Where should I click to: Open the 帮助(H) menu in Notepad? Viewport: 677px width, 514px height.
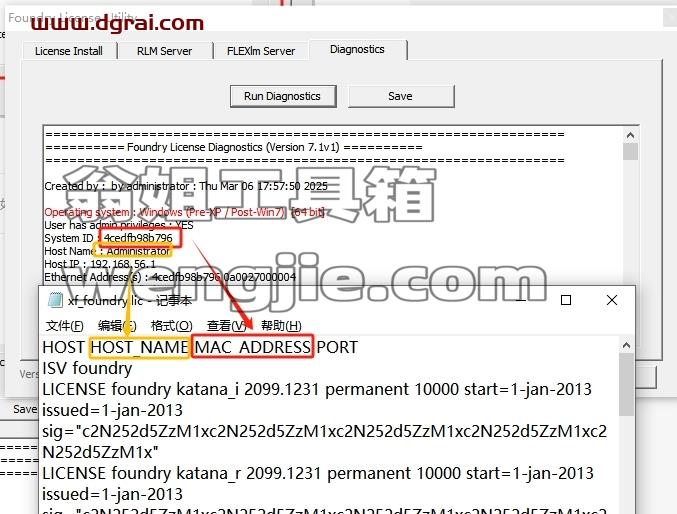pyautogui.click(x=281, y=325)
